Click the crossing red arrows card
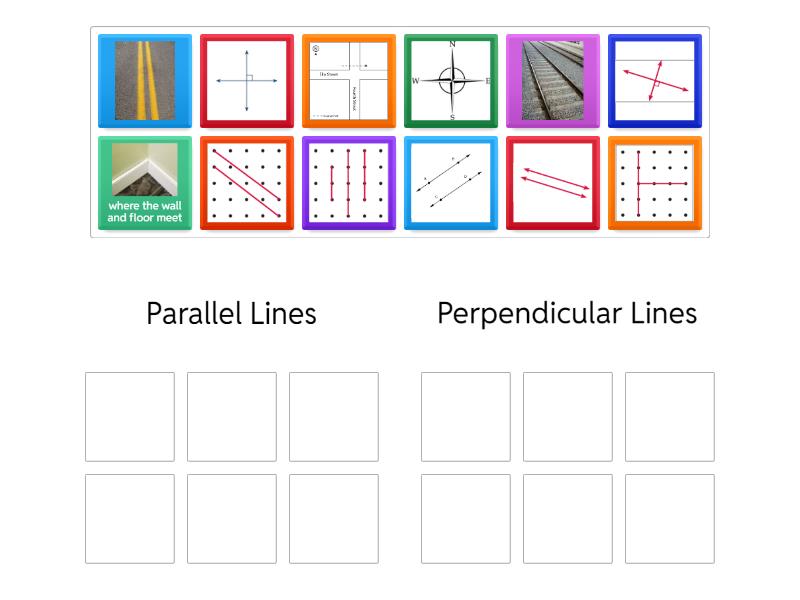The height and width of the screenshot is (600, 800). 654,81
